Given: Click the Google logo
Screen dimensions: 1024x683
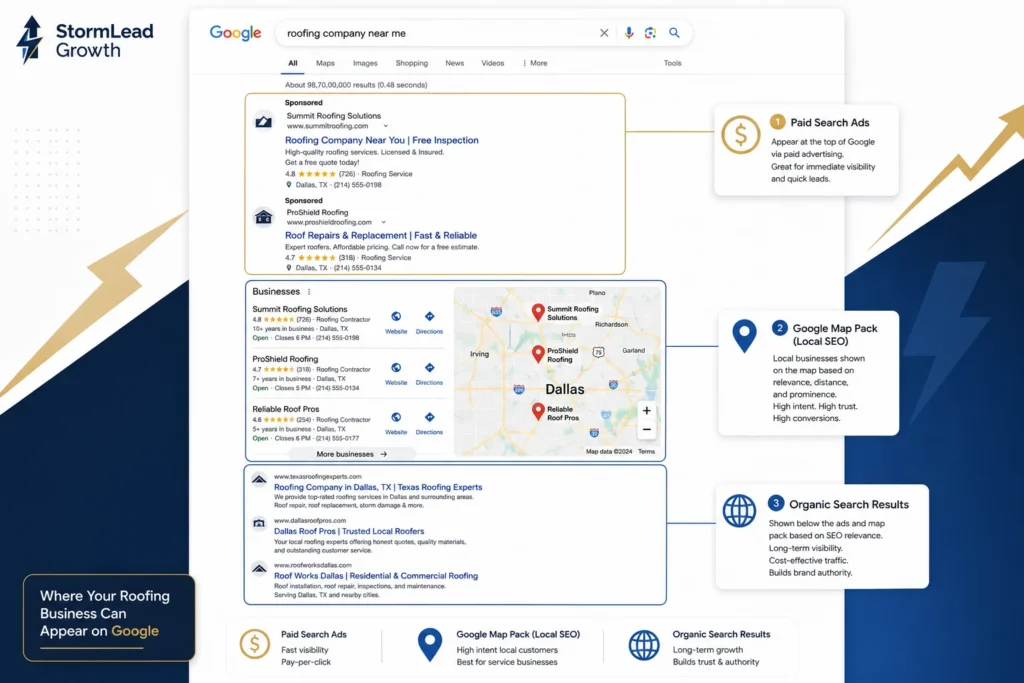Looking at the screenshot, I should click(x=235, y=33).
